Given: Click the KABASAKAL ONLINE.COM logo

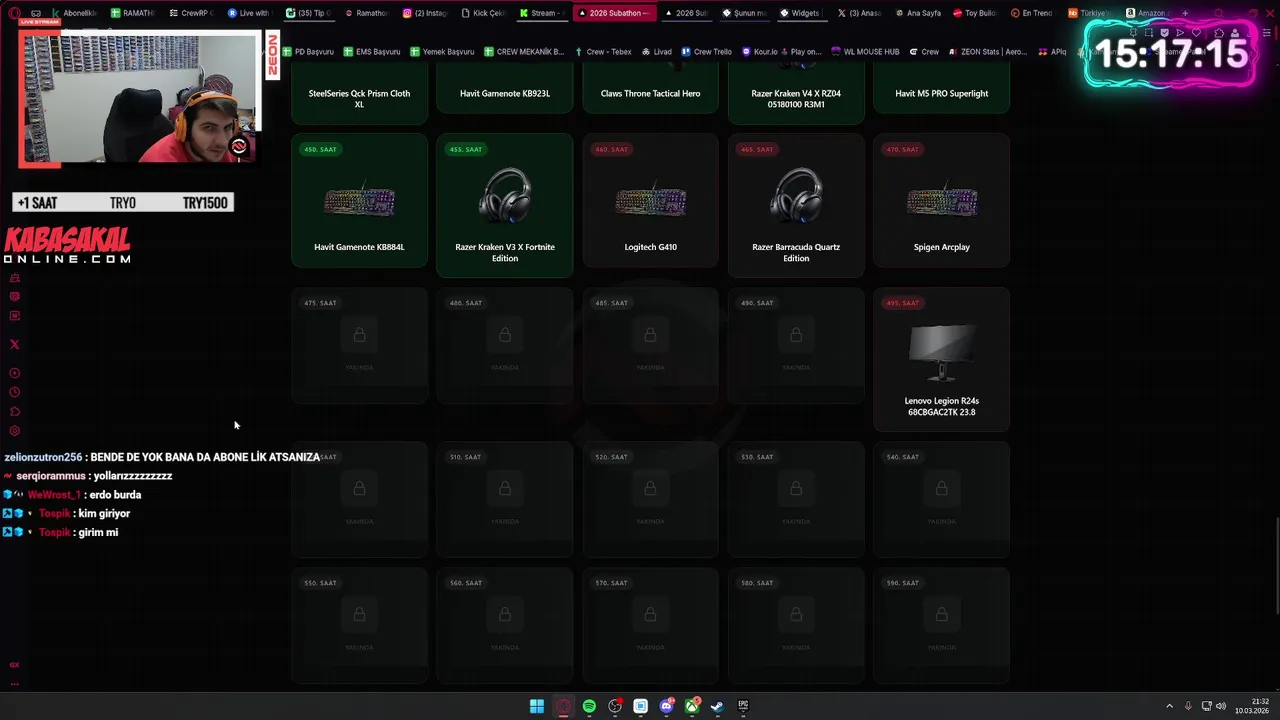Looking at the screenshot, I should tap(67, 246).
